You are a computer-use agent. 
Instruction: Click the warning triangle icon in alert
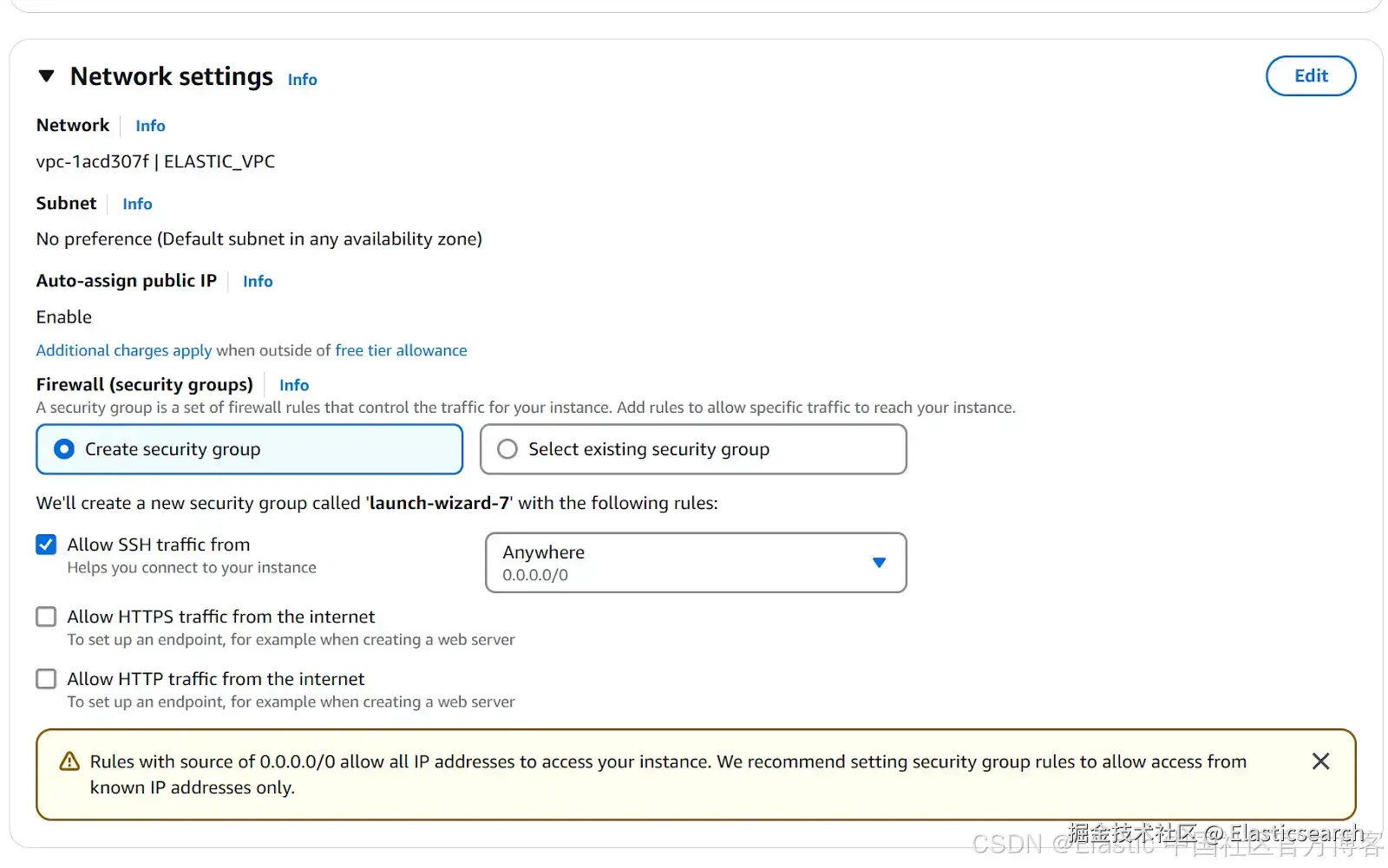click(x=69, y=761)
